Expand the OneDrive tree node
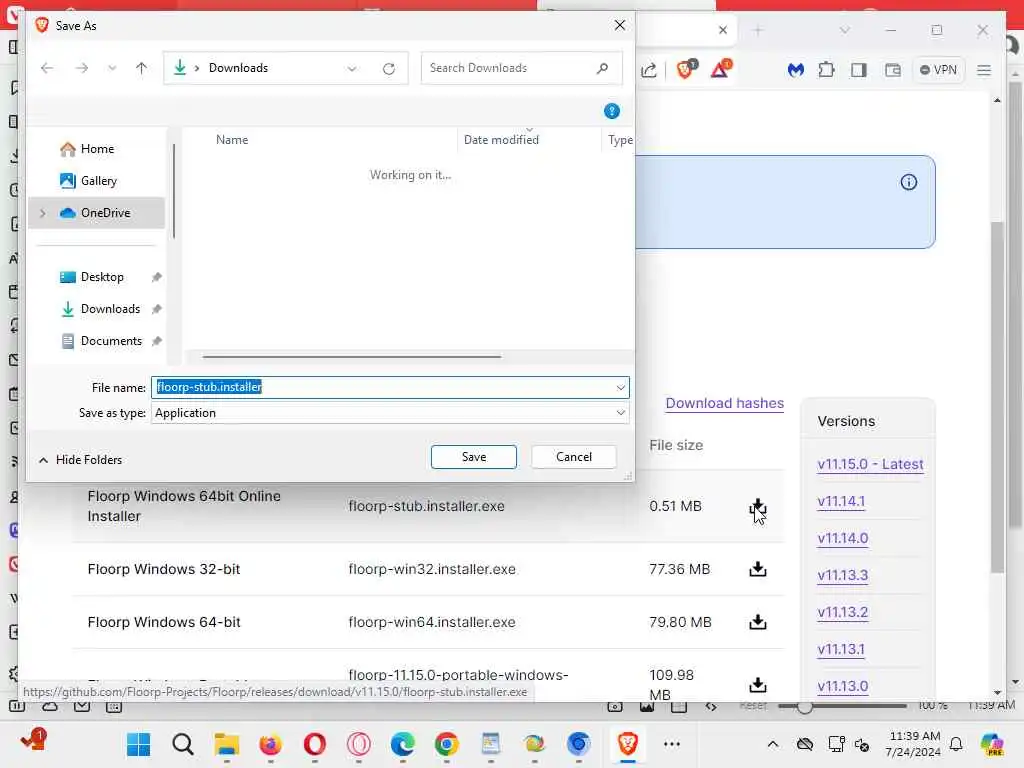The height and width of the screenshot is (768, 1024). [x=43, y=213]
